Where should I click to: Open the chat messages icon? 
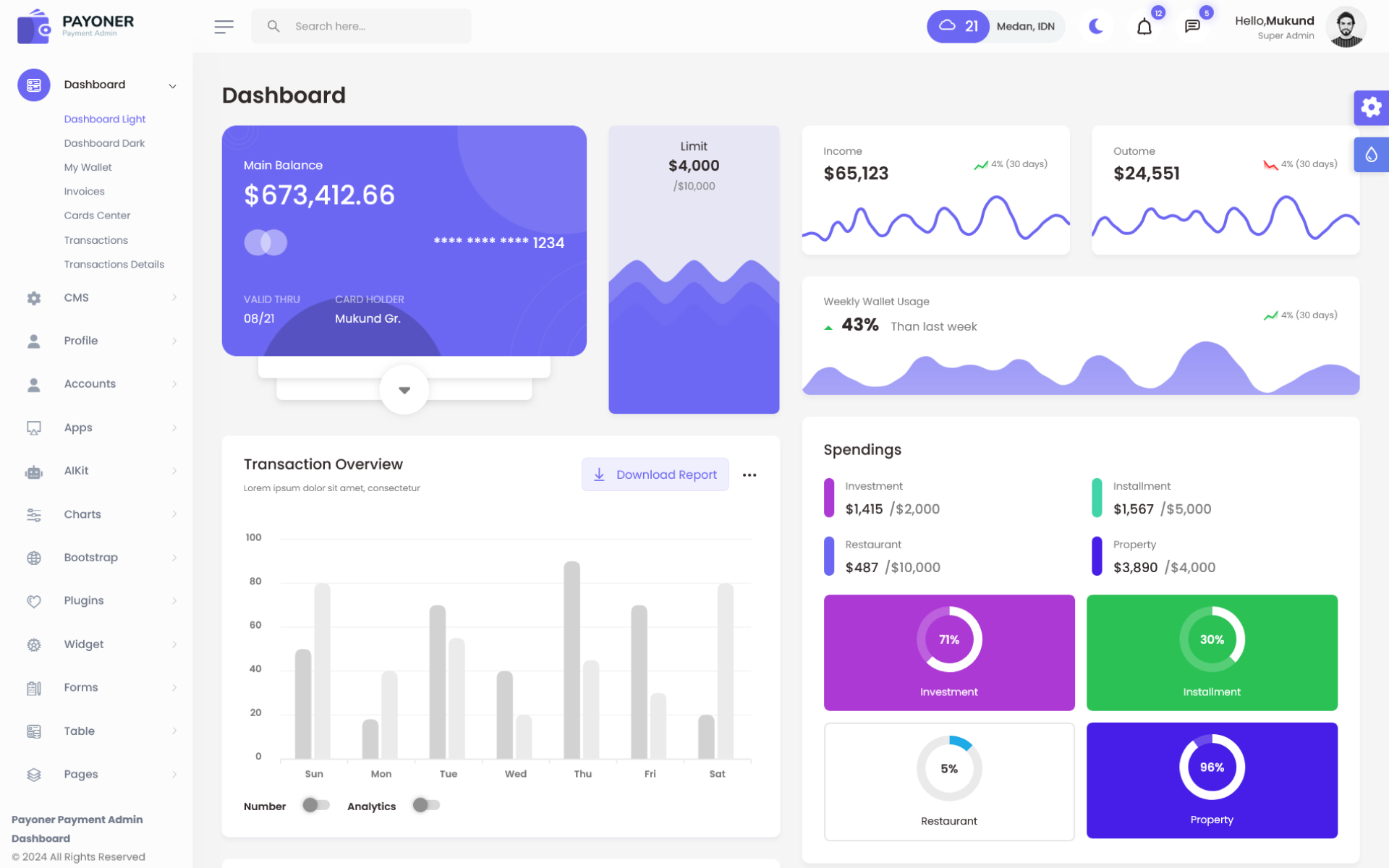(1192, 27)
